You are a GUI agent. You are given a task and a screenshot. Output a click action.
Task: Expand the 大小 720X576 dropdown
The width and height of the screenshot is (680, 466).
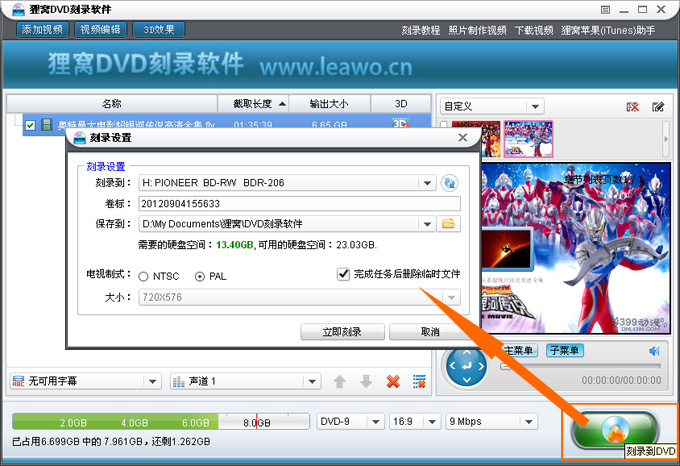451,297
